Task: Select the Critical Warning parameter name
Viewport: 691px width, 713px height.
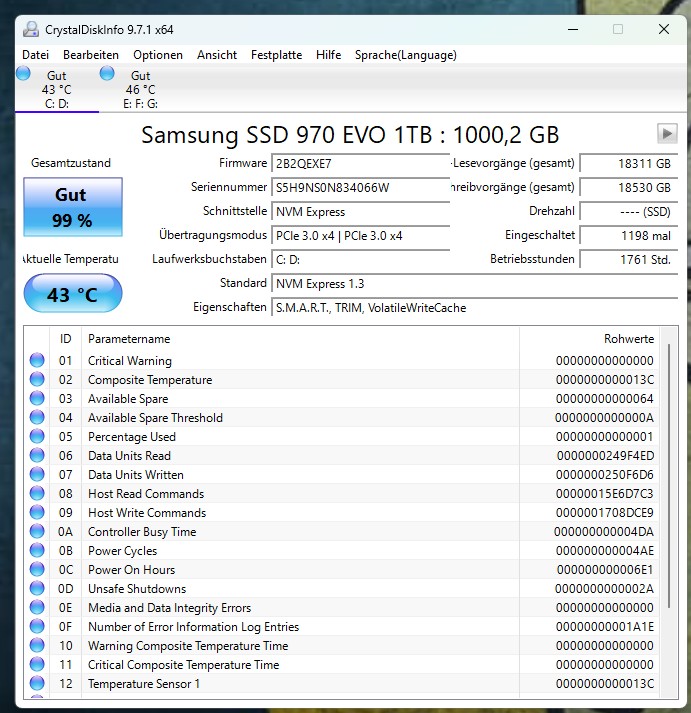Action: [x=130, y=361]
